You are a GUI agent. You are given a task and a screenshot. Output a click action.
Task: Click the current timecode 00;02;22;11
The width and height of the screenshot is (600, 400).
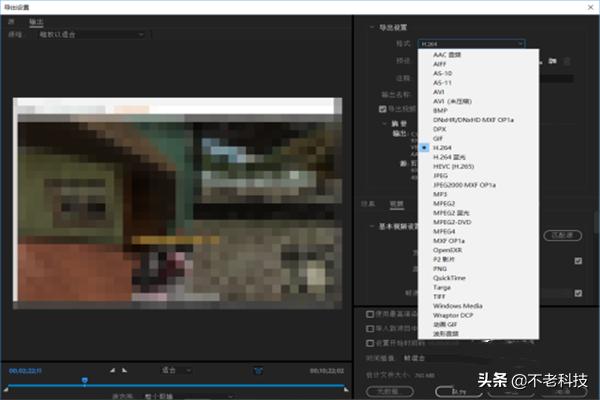(25, 371)
